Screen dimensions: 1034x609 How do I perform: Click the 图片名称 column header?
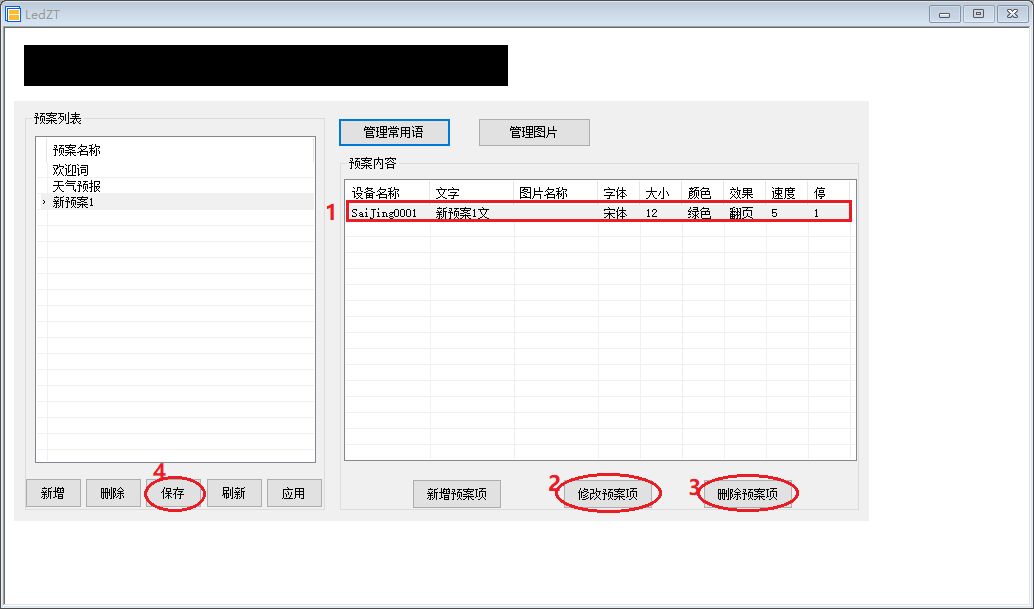[555, 192]
